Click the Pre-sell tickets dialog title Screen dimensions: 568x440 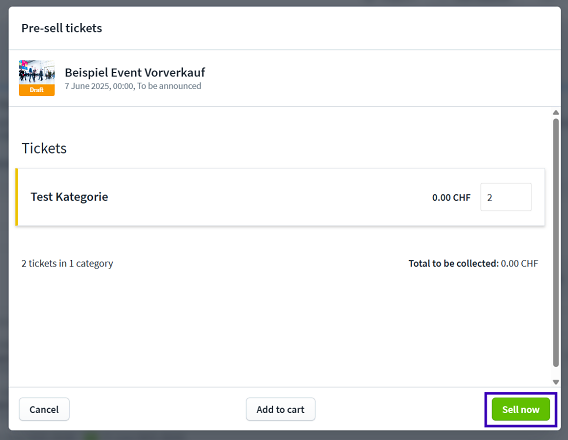tap(62, 28)
